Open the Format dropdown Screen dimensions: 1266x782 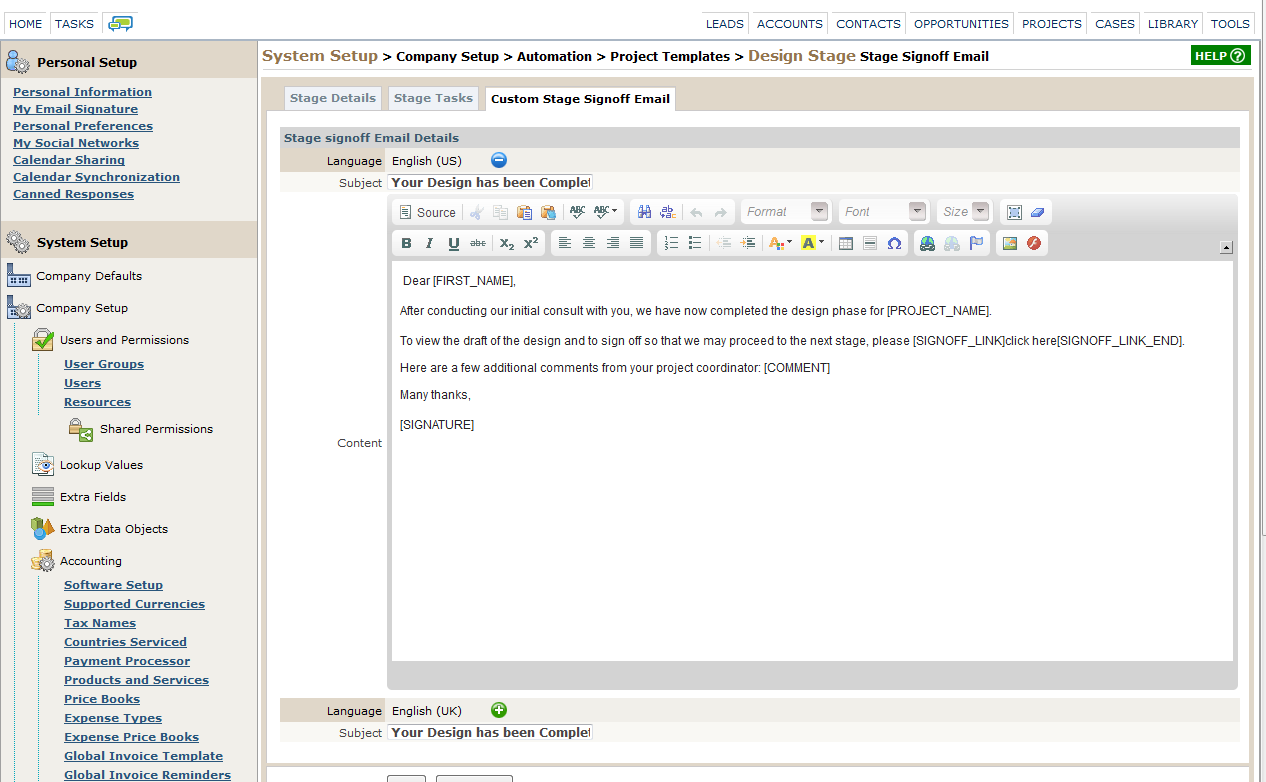coord(785,212)
